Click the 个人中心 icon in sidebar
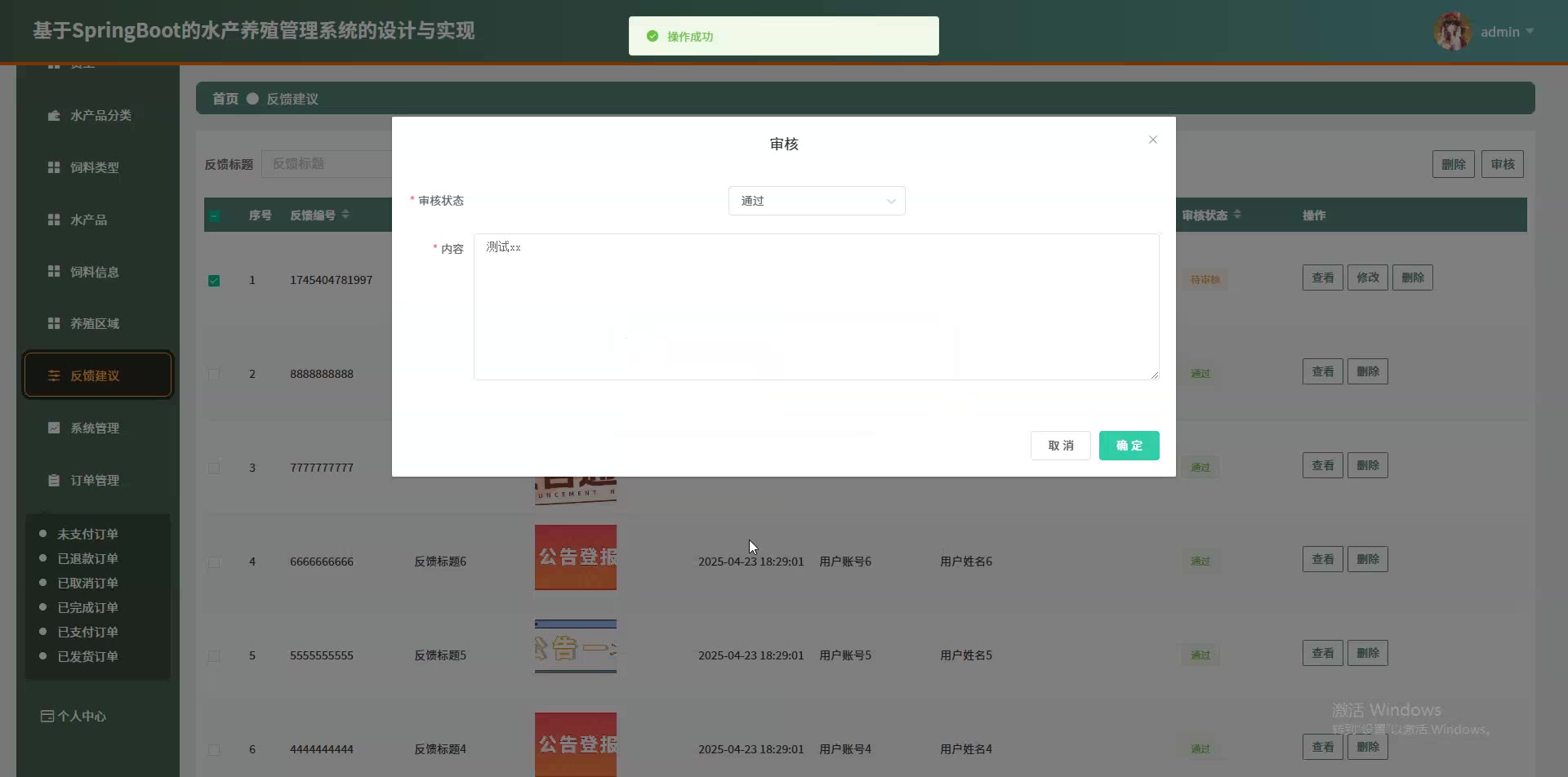Screen dimensions: 1568x777 (47, 717)
